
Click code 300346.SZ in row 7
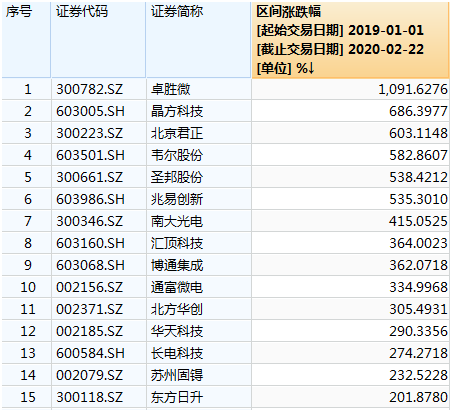99,221
